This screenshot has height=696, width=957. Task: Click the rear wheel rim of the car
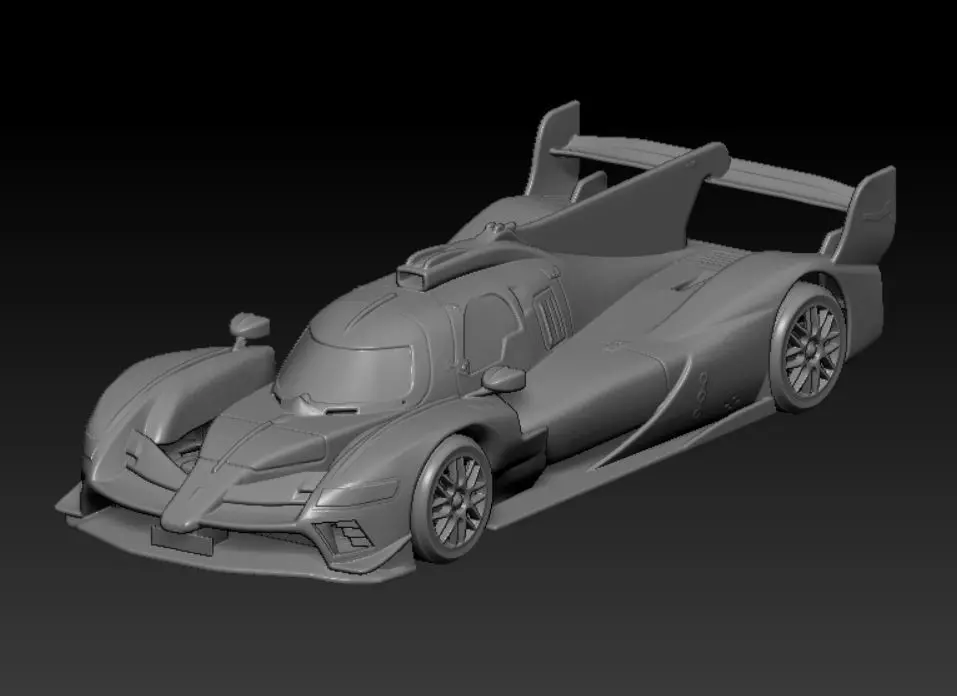point(812,349)
